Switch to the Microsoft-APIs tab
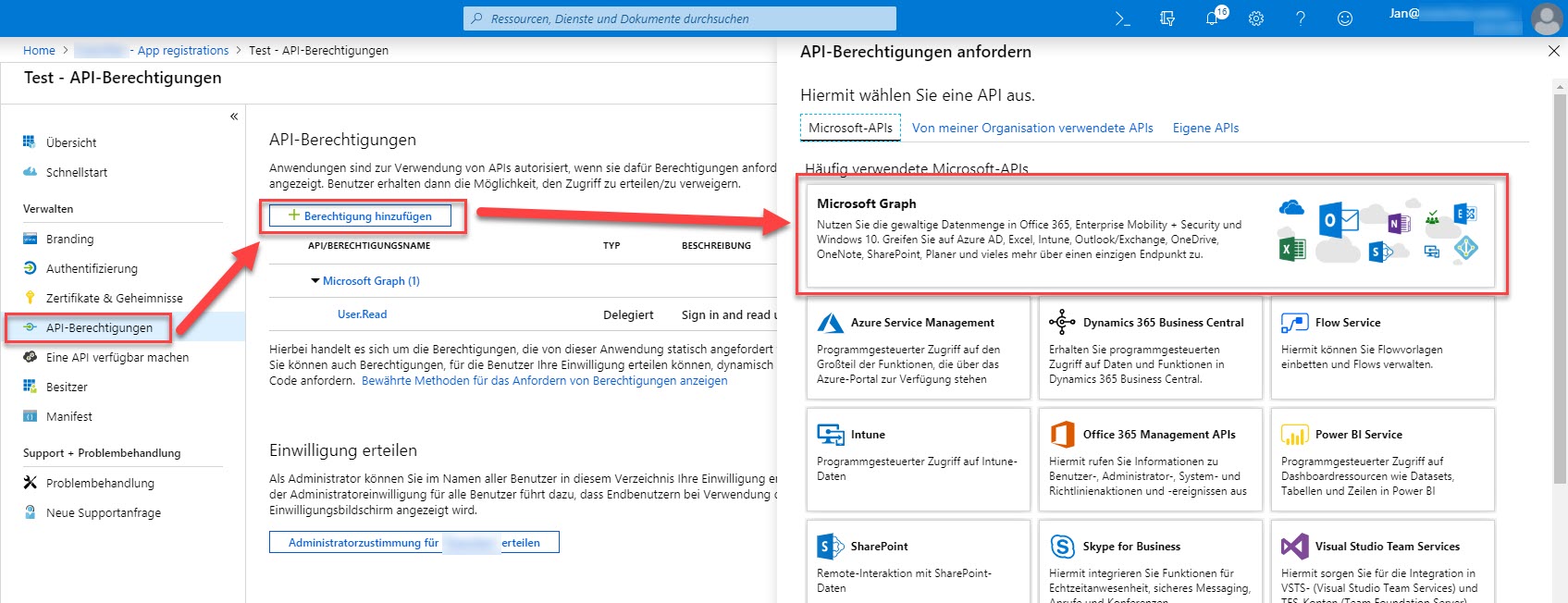 (x=850, y=128)
